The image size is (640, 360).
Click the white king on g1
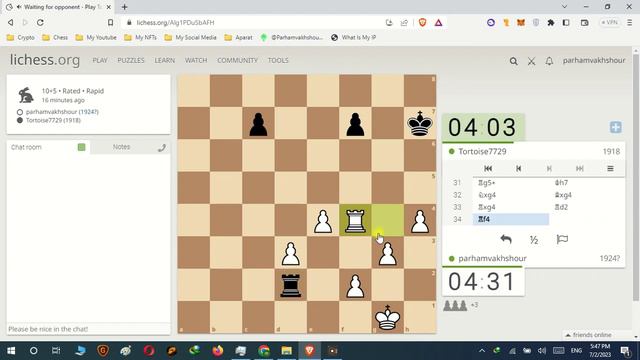coord(387,318)
